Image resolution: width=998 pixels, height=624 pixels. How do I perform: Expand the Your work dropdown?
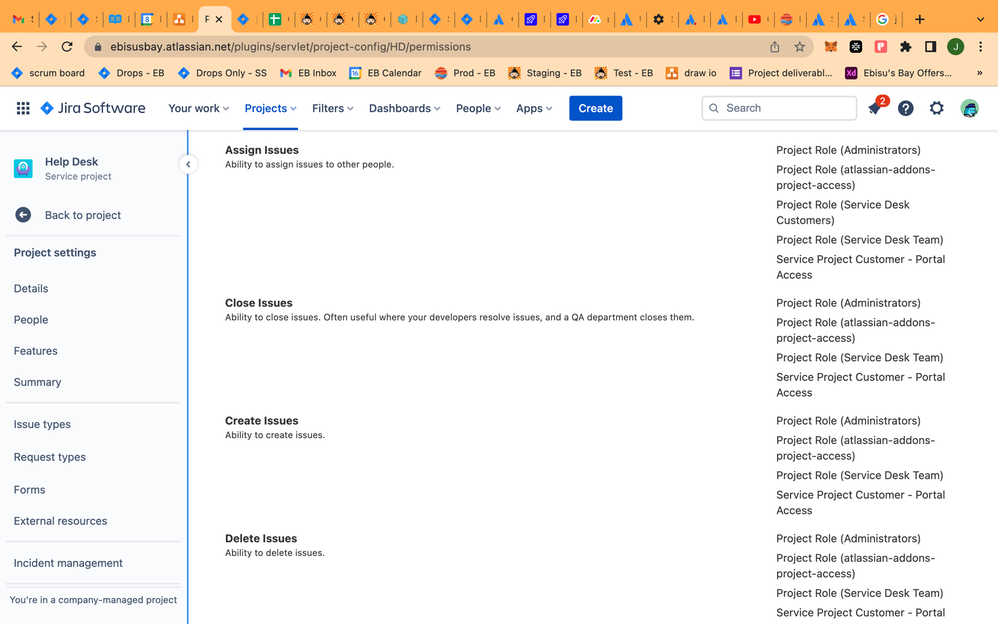point(198,108)
